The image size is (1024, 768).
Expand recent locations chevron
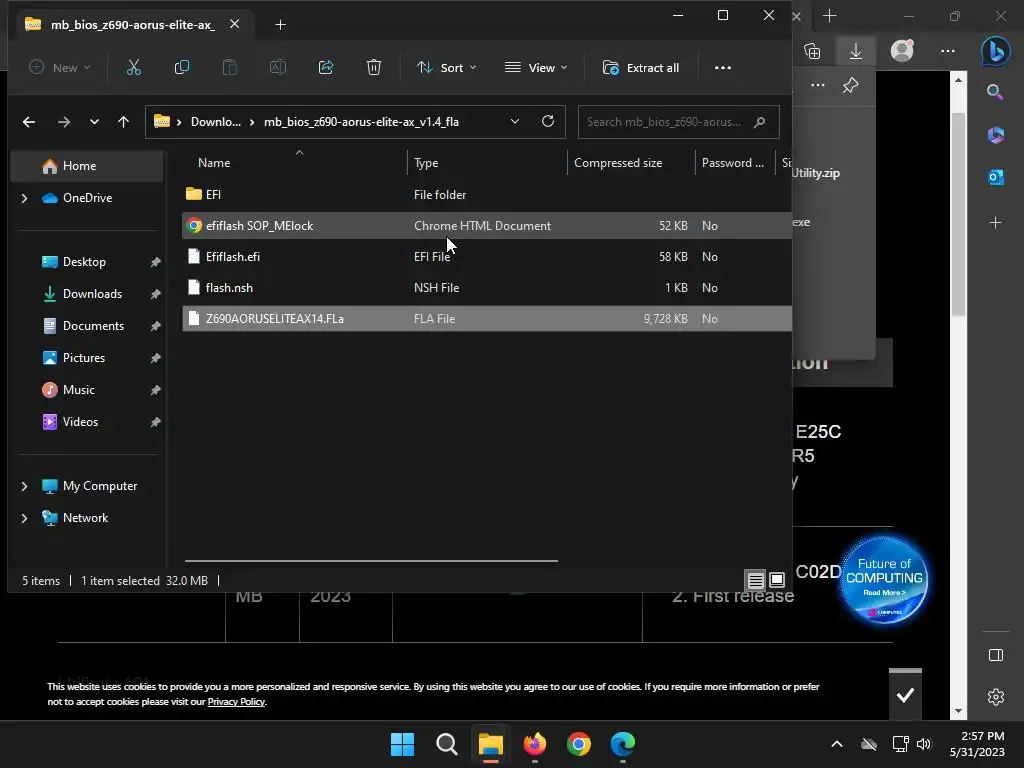[x=94, y=122]
